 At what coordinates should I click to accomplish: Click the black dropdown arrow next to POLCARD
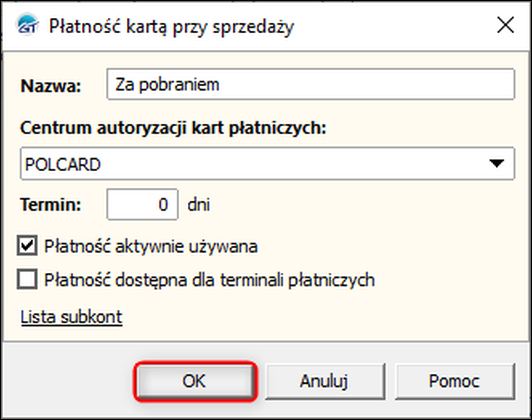497,164
